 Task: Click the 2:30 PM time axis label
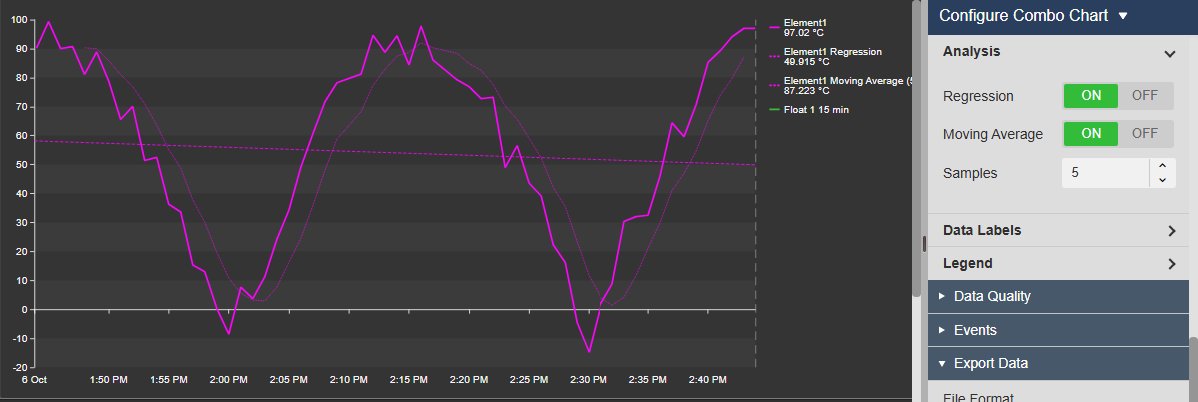(588, 379)
